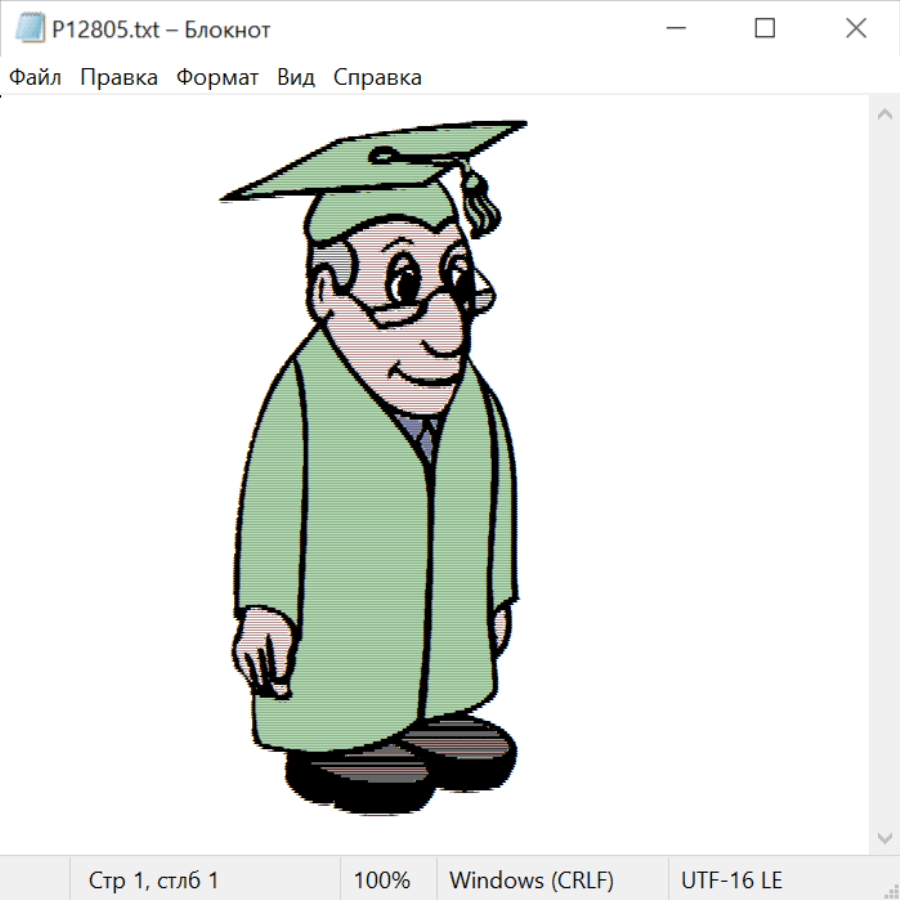Click the Windows (CRLF) line ending indicator
This screenshot has height=900, width=900.
[531, 880]
